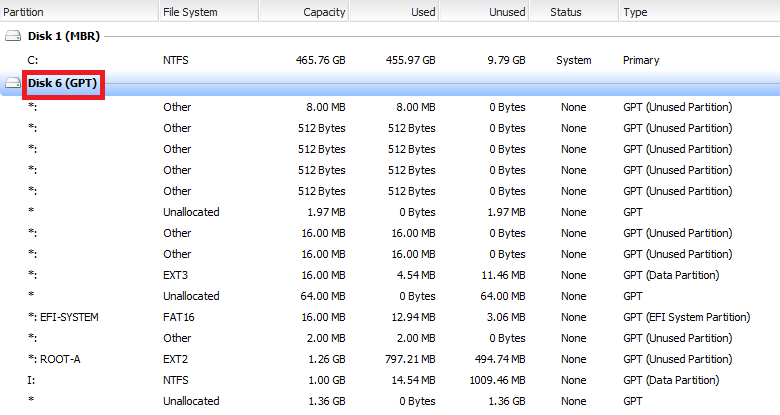Click the System status cell
The height and width of the screenshot is (415, 780).
point(574,60)
